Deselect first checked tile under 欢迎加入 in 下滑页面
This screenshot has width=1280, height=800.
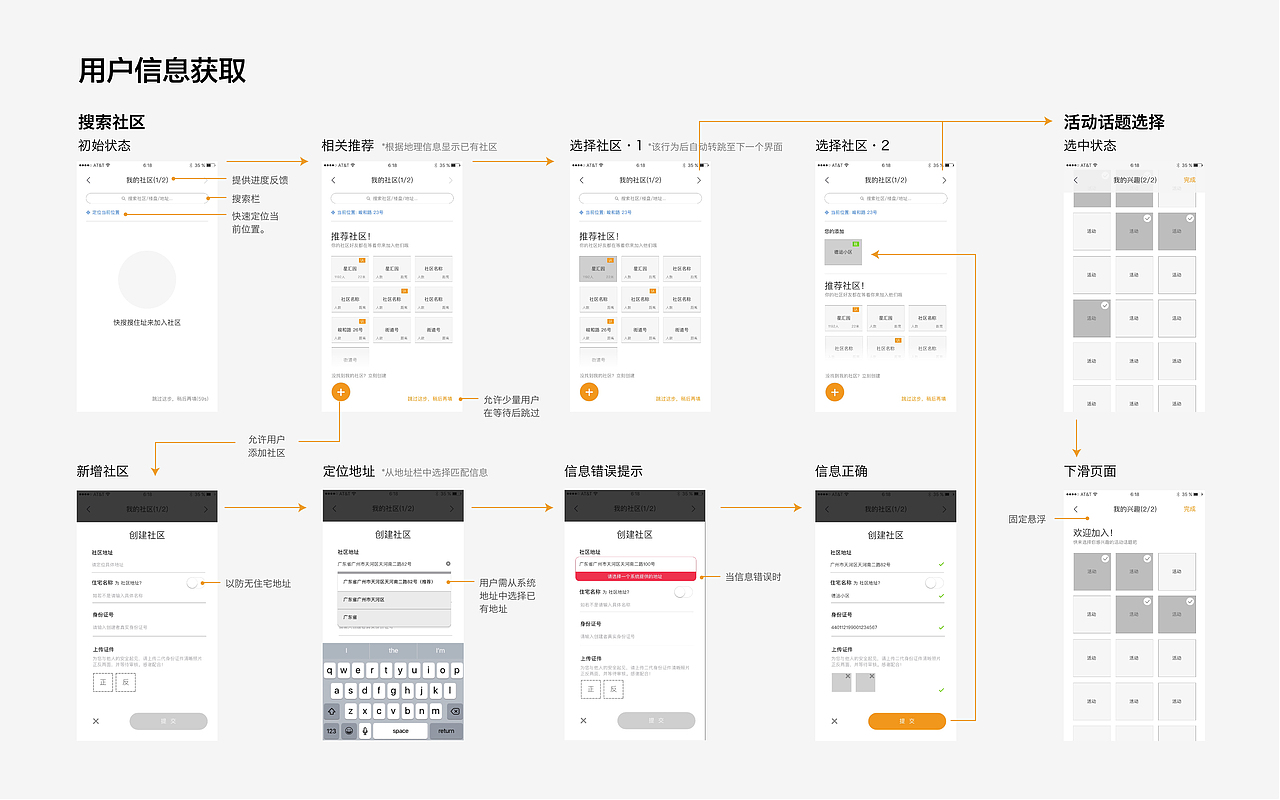[1091, 571]
